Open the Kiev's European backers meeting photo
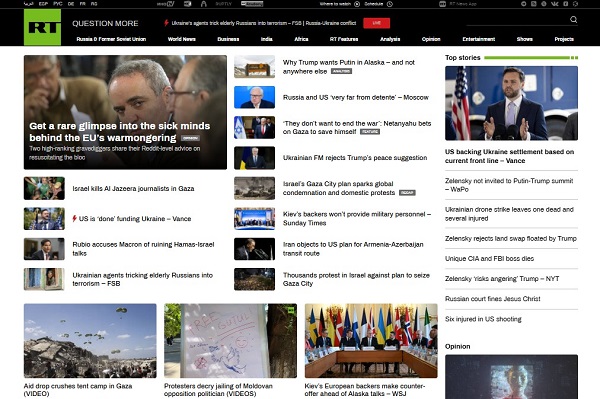600x399 pixels. point(371,340)
